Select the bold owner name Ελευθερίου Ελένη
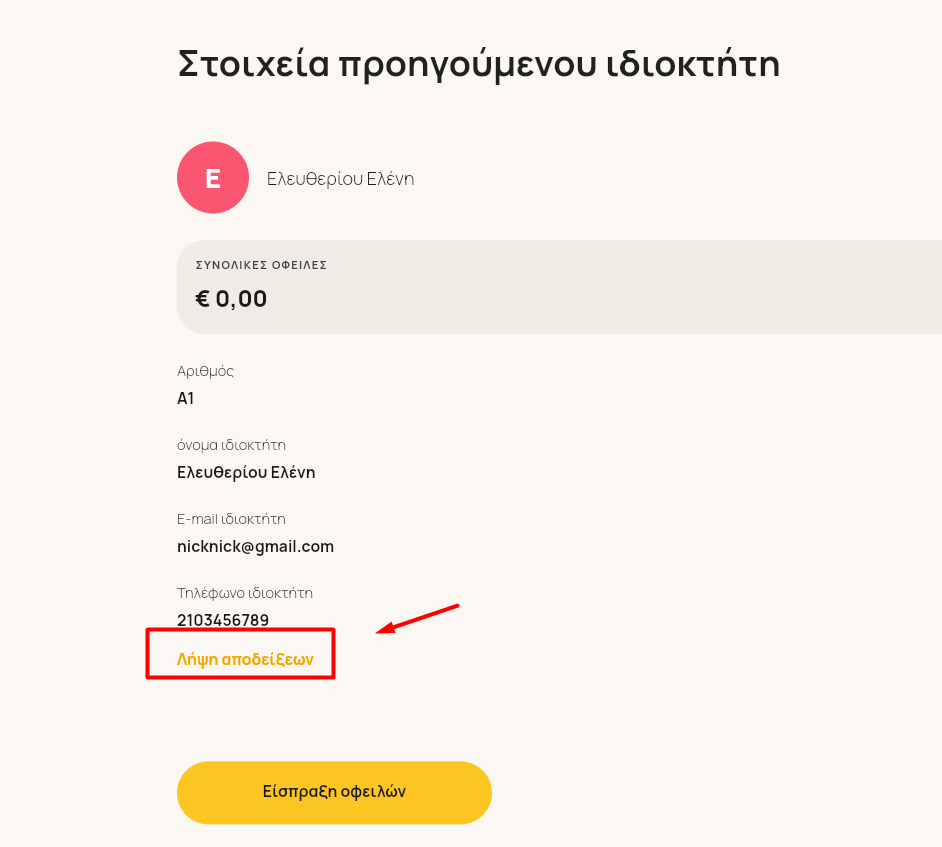The width and height of the screenshot is (942, 847). pos(246,473)
